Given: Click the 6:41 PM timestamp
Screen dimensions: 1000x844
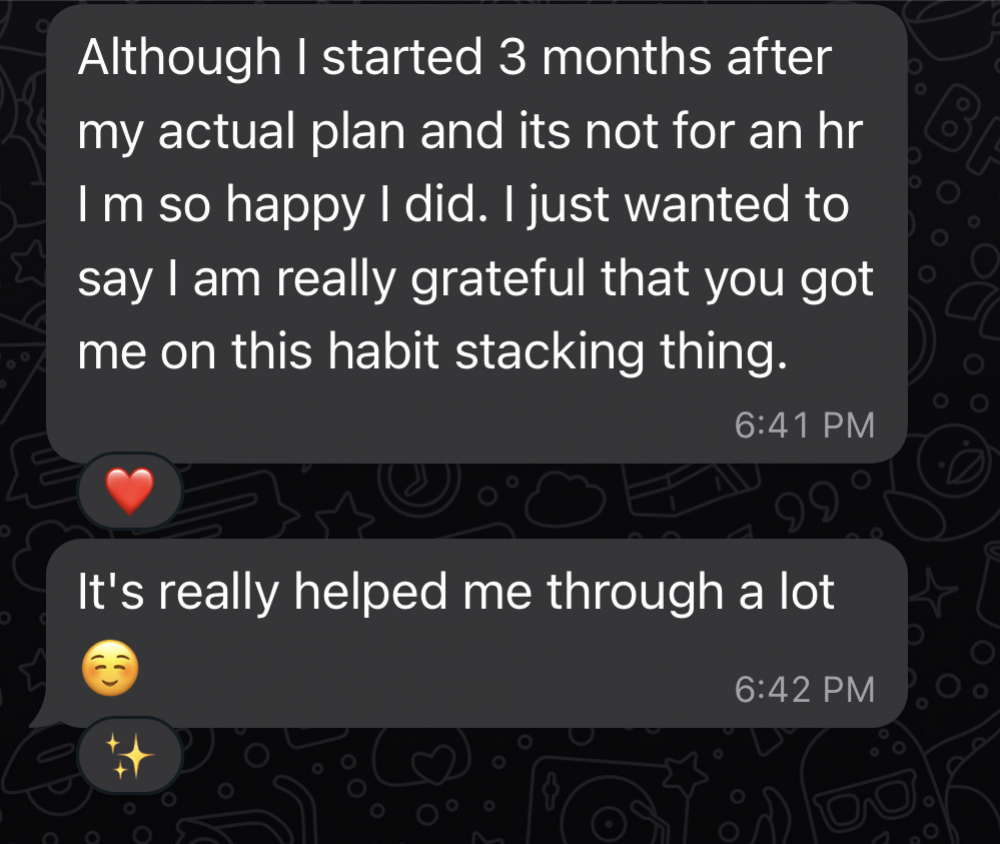Looking at the screenshot, I should (x=804, y=426).
